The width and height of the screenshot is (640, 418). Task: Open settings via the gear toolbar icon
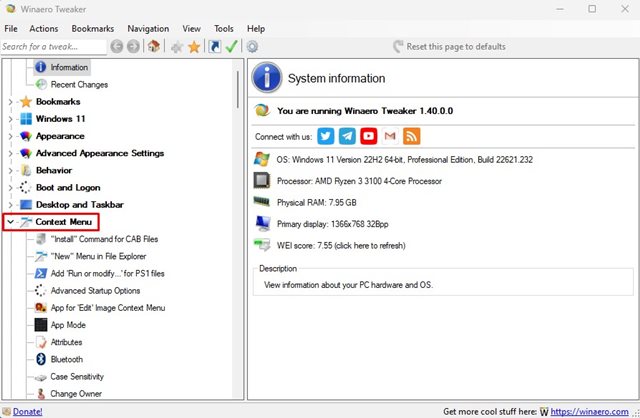[252, 47]
